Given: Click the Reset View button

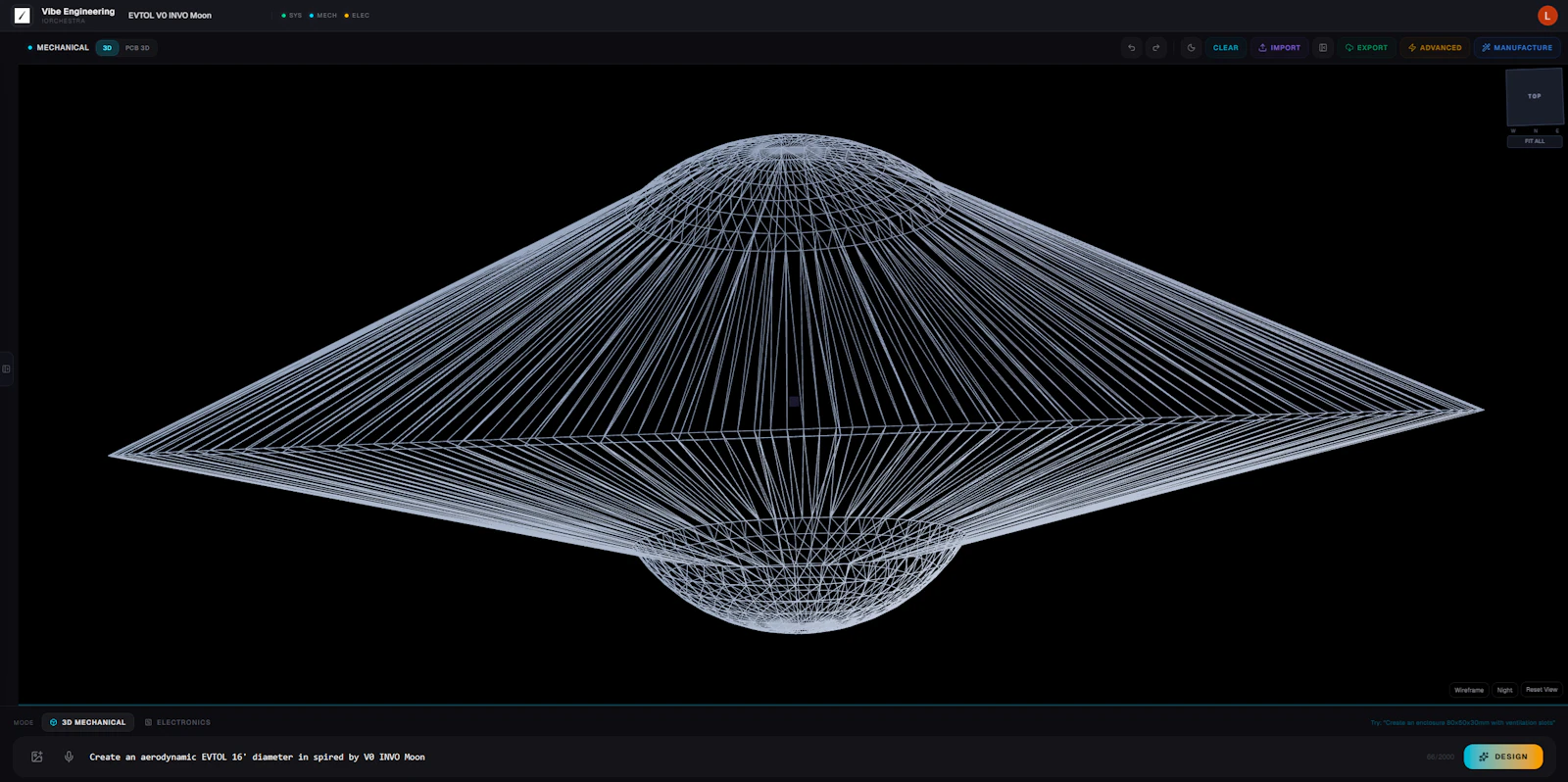Looking at the screenshot, I should 1542,690.
